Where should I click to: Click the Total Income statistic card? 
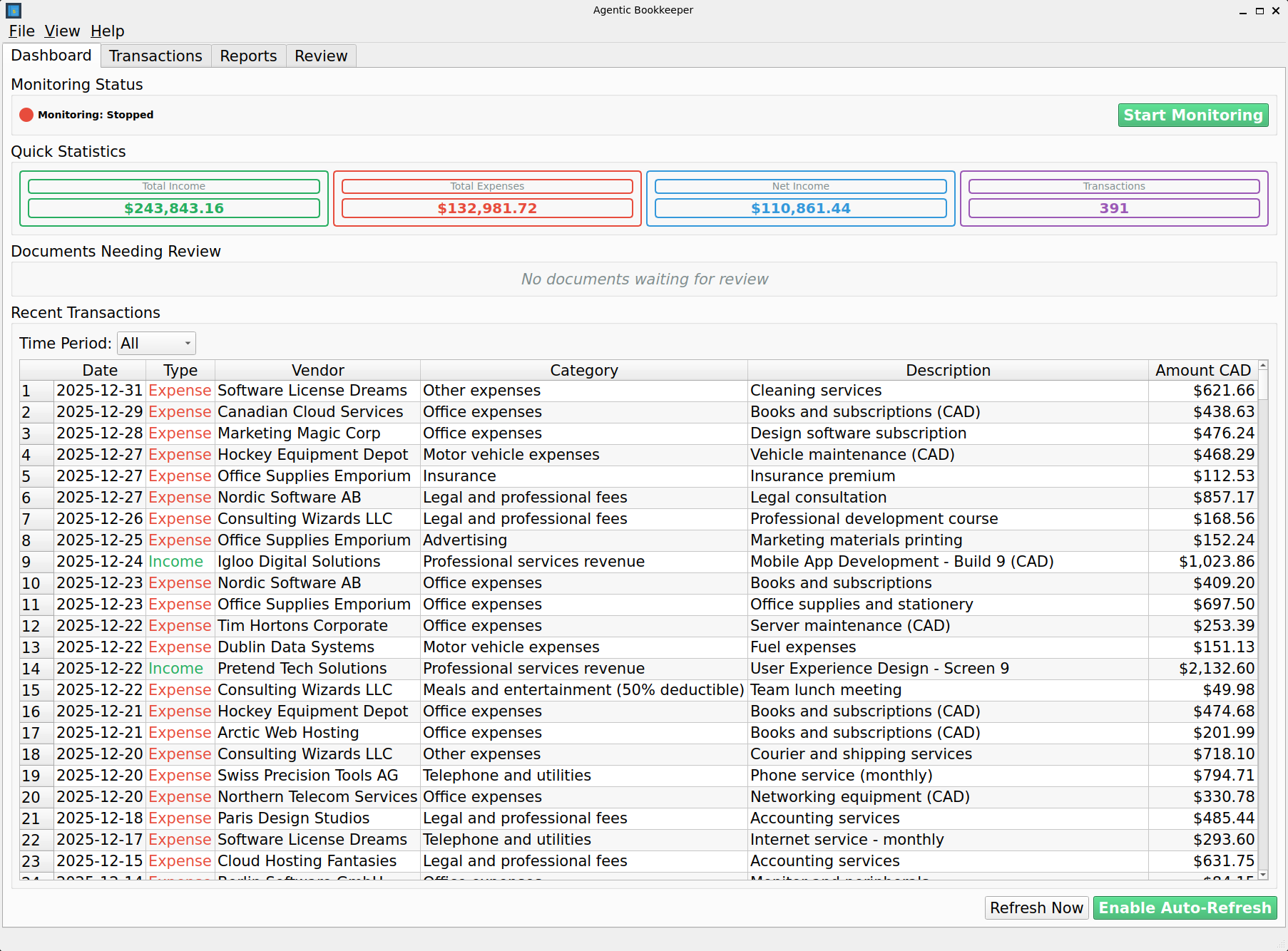click(173, 199)
